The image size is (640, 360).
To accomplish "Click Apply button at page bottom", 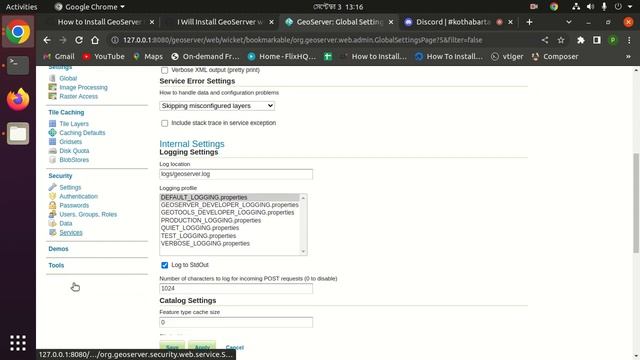I will [x=202, y=347].
